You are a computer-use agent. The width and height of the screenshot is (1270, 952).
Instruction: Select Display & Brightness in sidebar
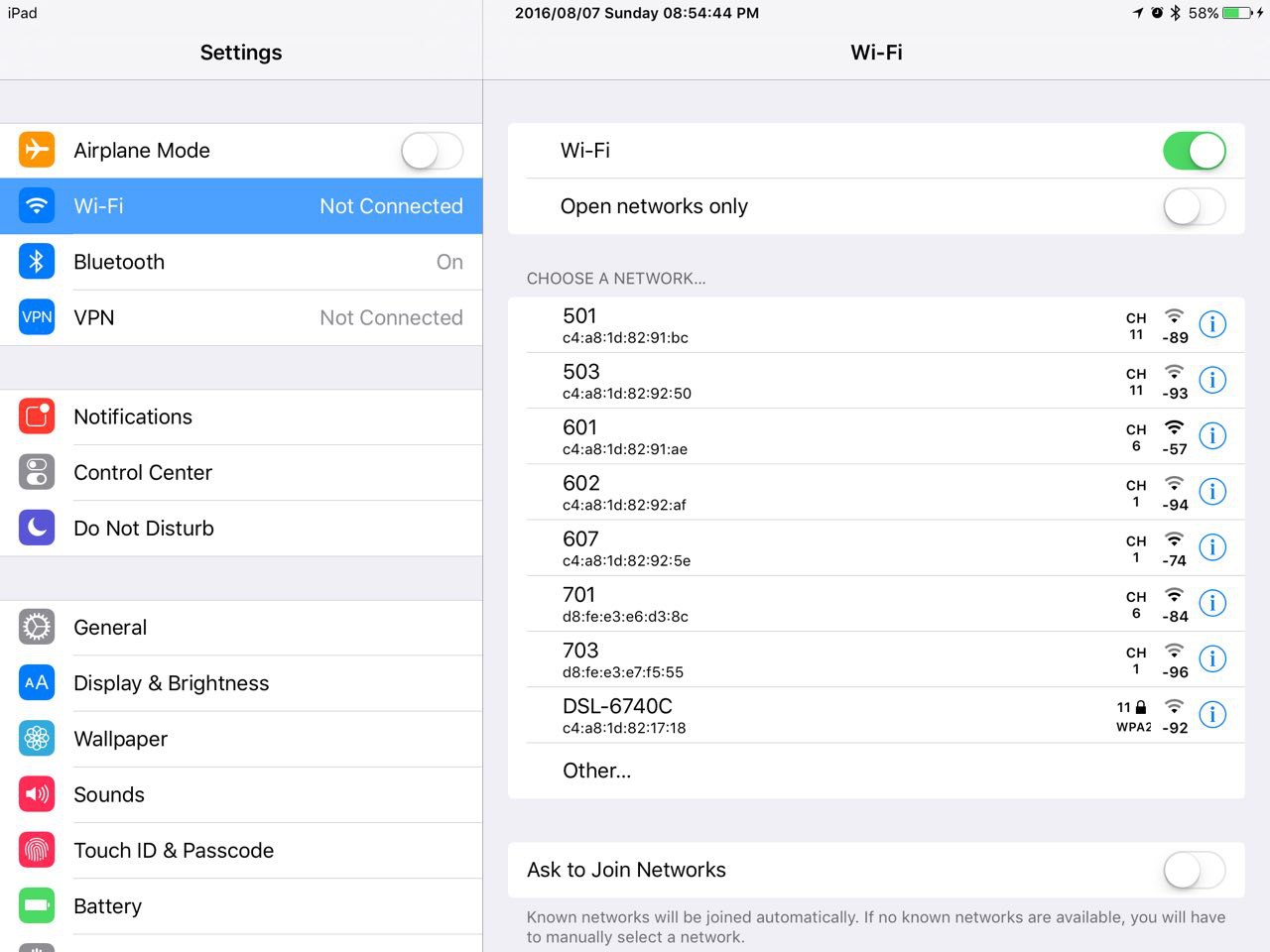click(171, 683)
